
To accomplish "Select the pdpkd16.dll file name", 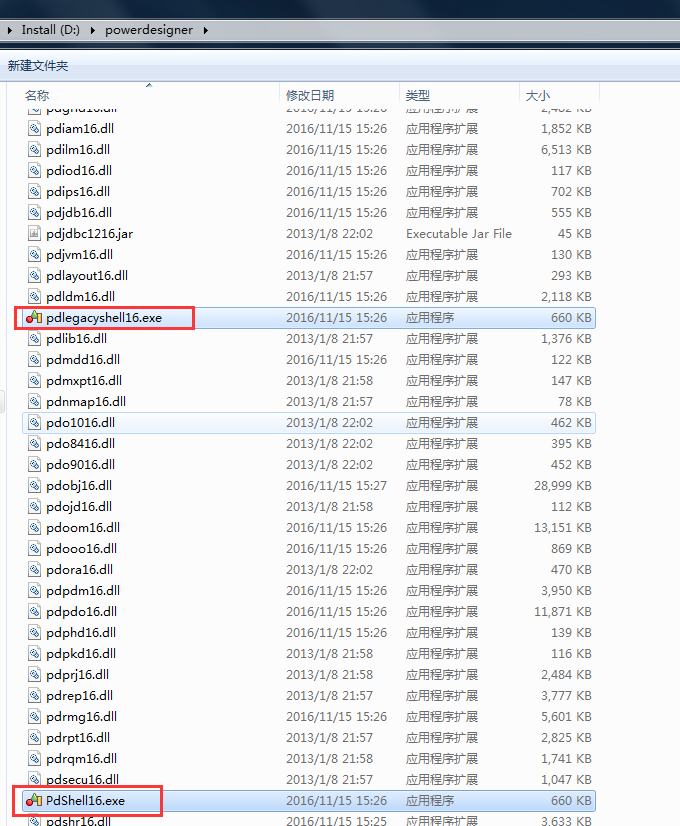I will [81, 654].
